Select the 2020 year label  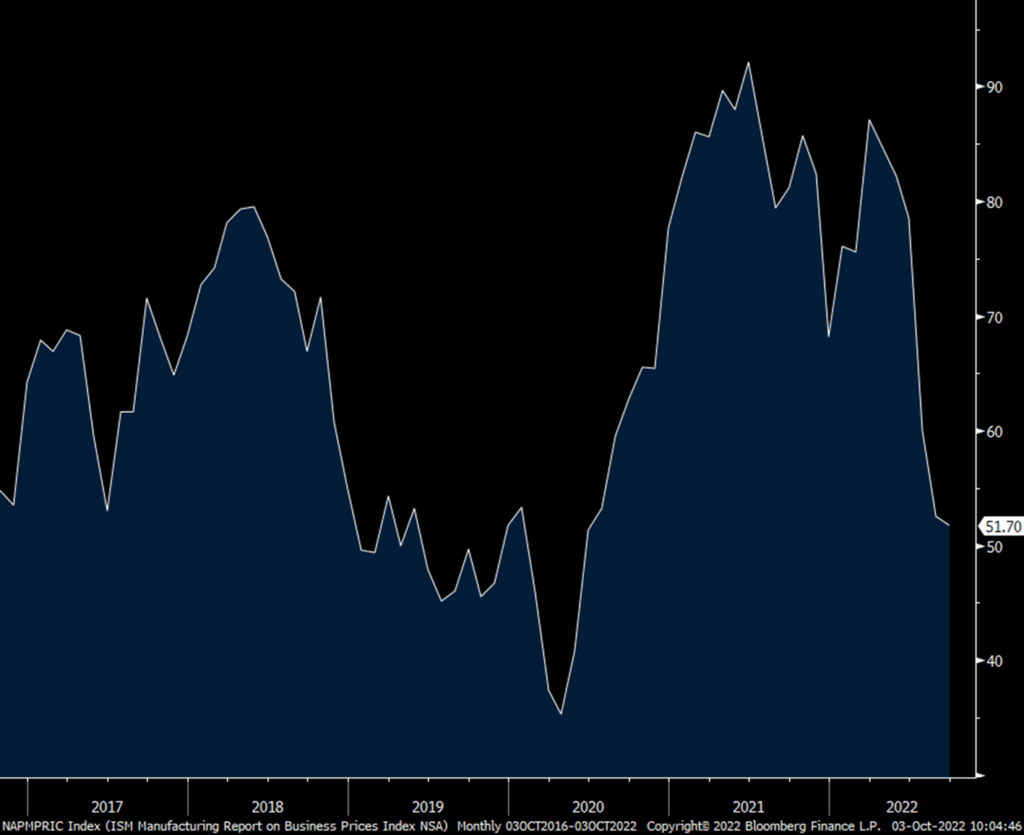coord(588,806)
